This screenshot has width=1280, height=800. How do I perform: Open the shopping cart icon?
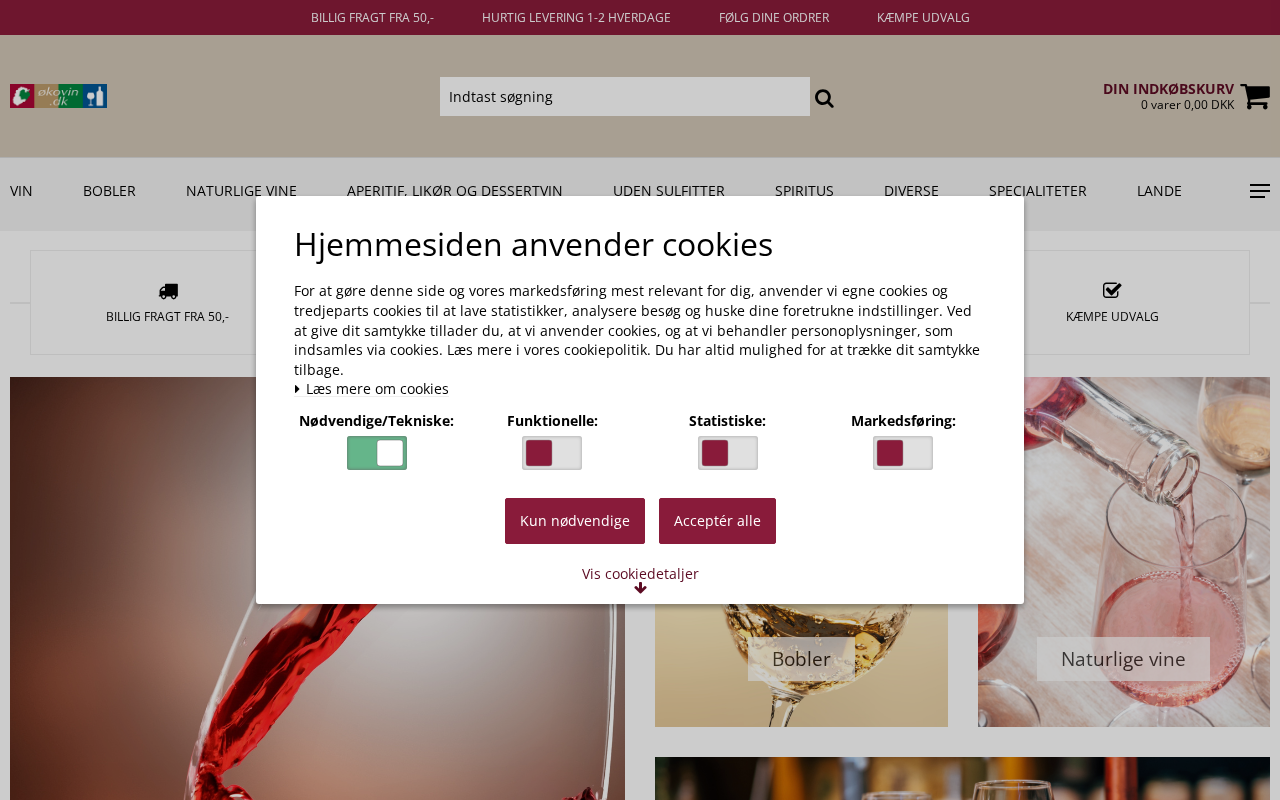point(1255,97)
